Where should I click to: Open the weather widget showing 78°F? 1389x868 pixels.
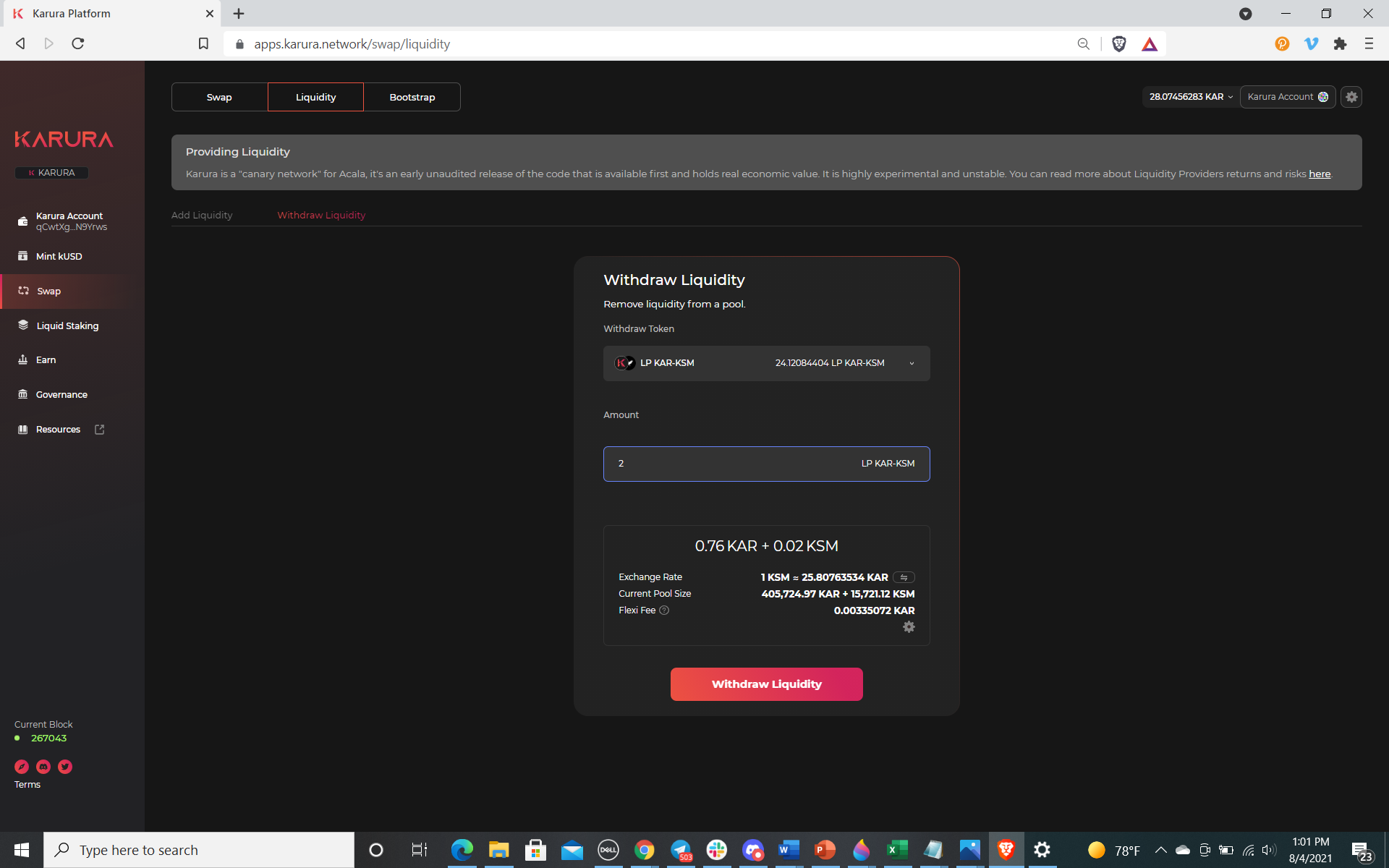click(1114, 850)
